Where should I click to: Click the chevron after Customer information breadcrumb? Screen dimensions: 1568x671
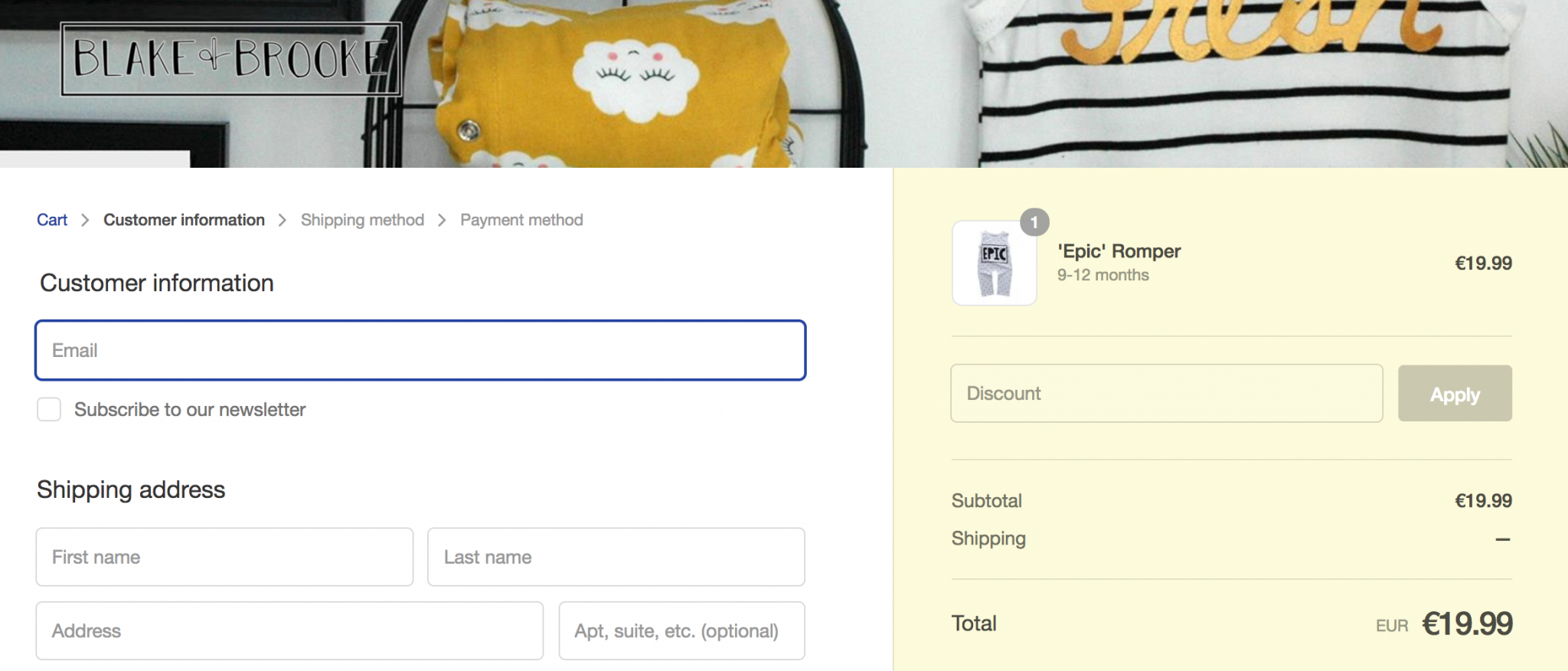(283, 220)
